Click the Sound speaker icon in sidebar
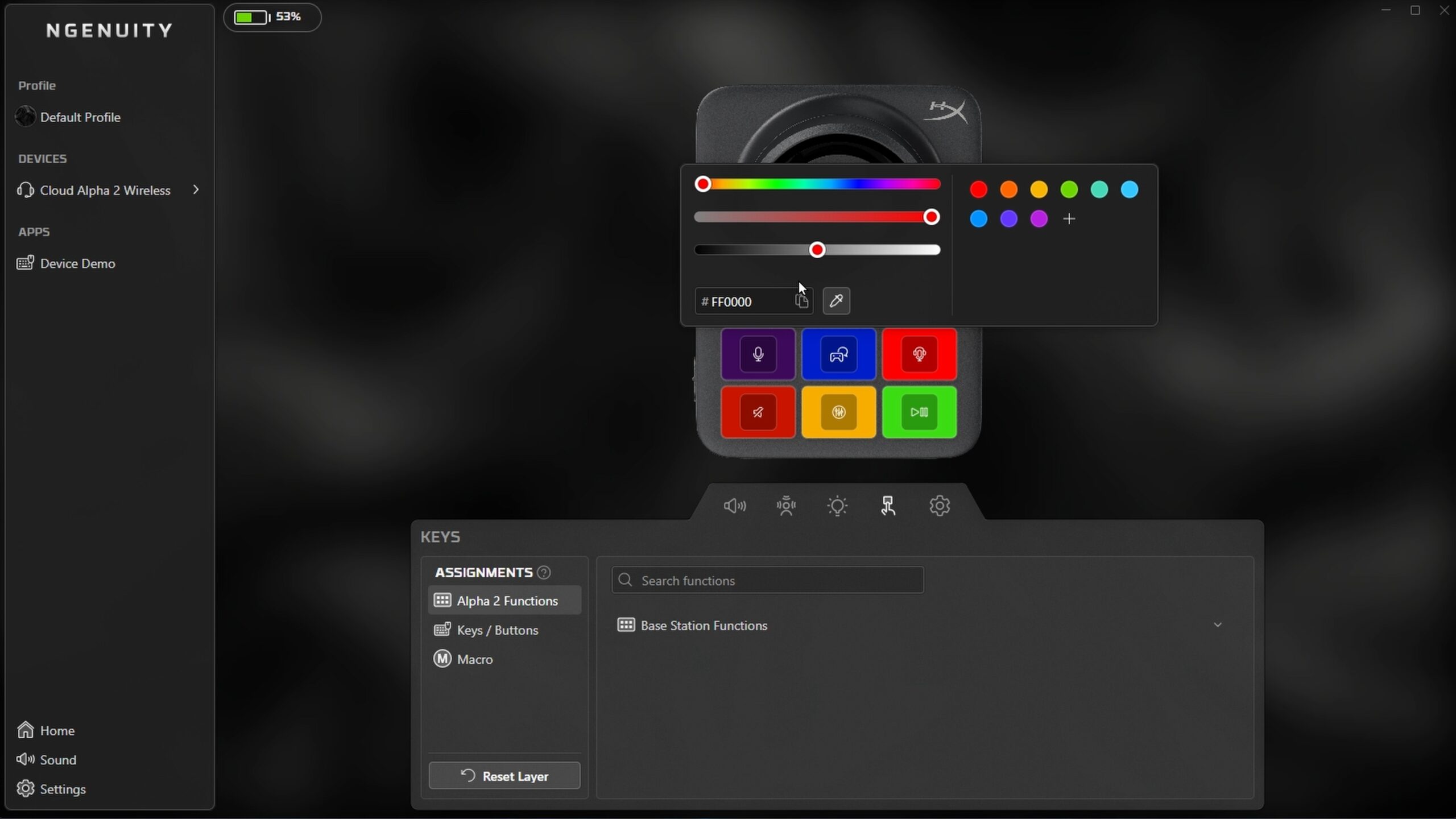This screenshot has width=1456, height=819. click(x=25, y=759)
